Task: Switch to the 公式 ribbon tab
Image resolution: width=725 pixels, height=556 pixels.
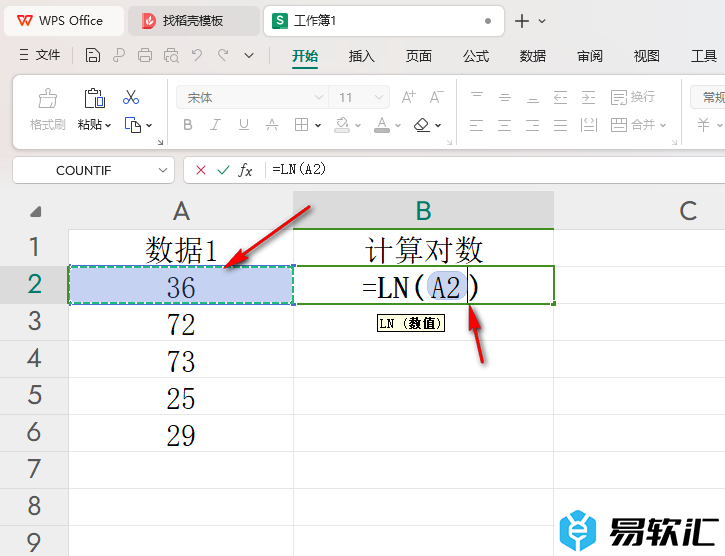Action: tap(476, 56)
